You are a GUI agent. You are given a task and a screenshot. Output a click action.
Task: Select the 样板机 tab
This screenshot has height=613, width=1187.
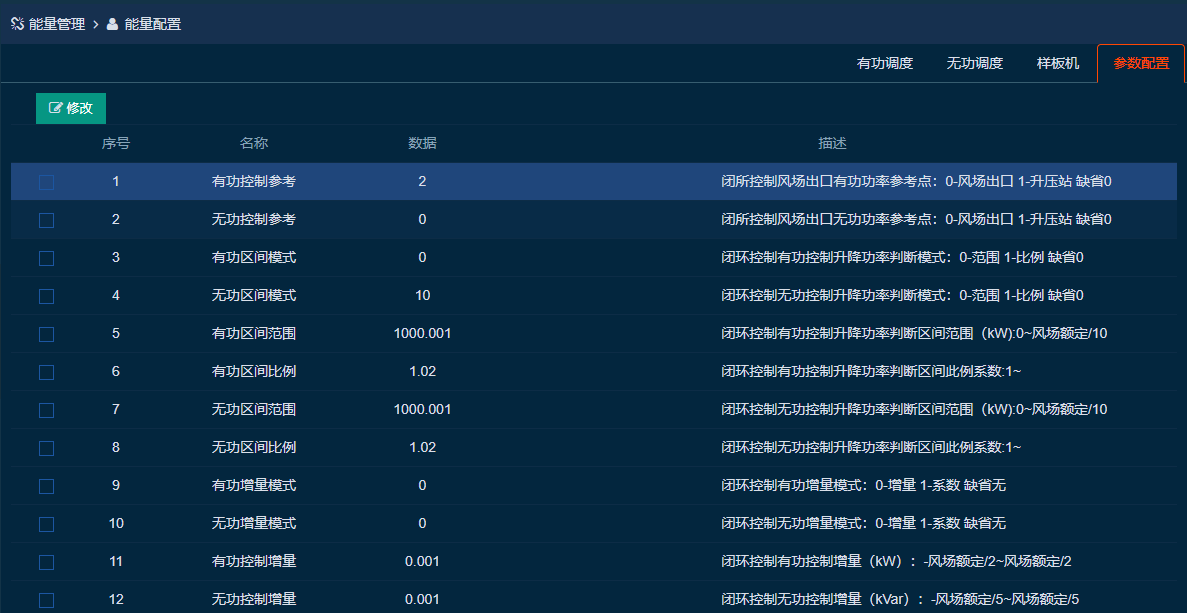[x=1058, y=63]
